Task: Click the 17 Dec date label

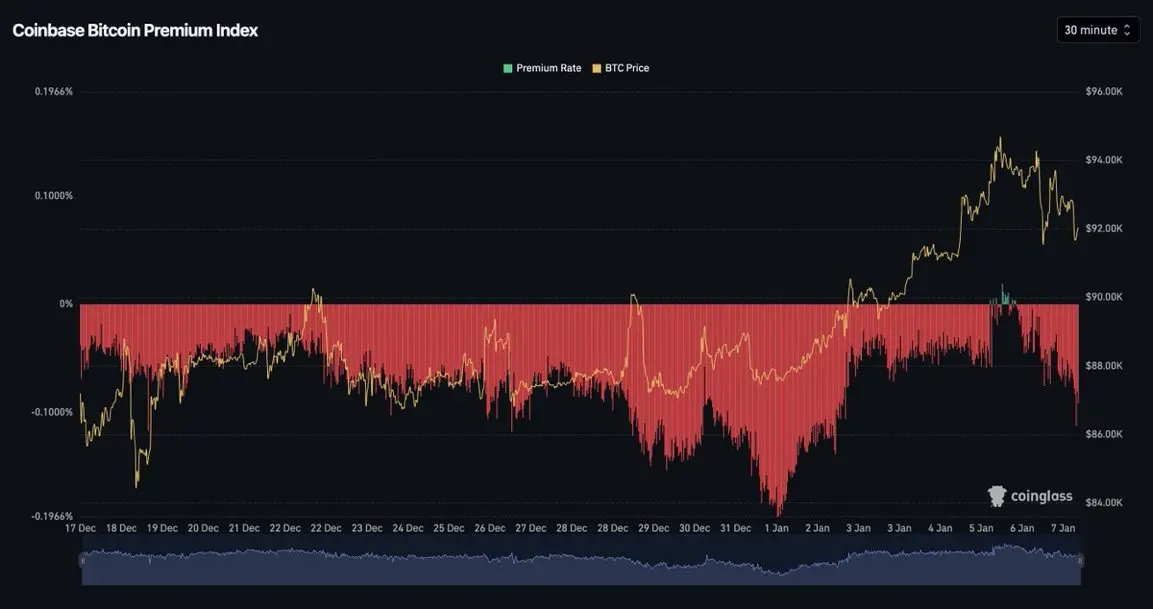Action: 80,528
